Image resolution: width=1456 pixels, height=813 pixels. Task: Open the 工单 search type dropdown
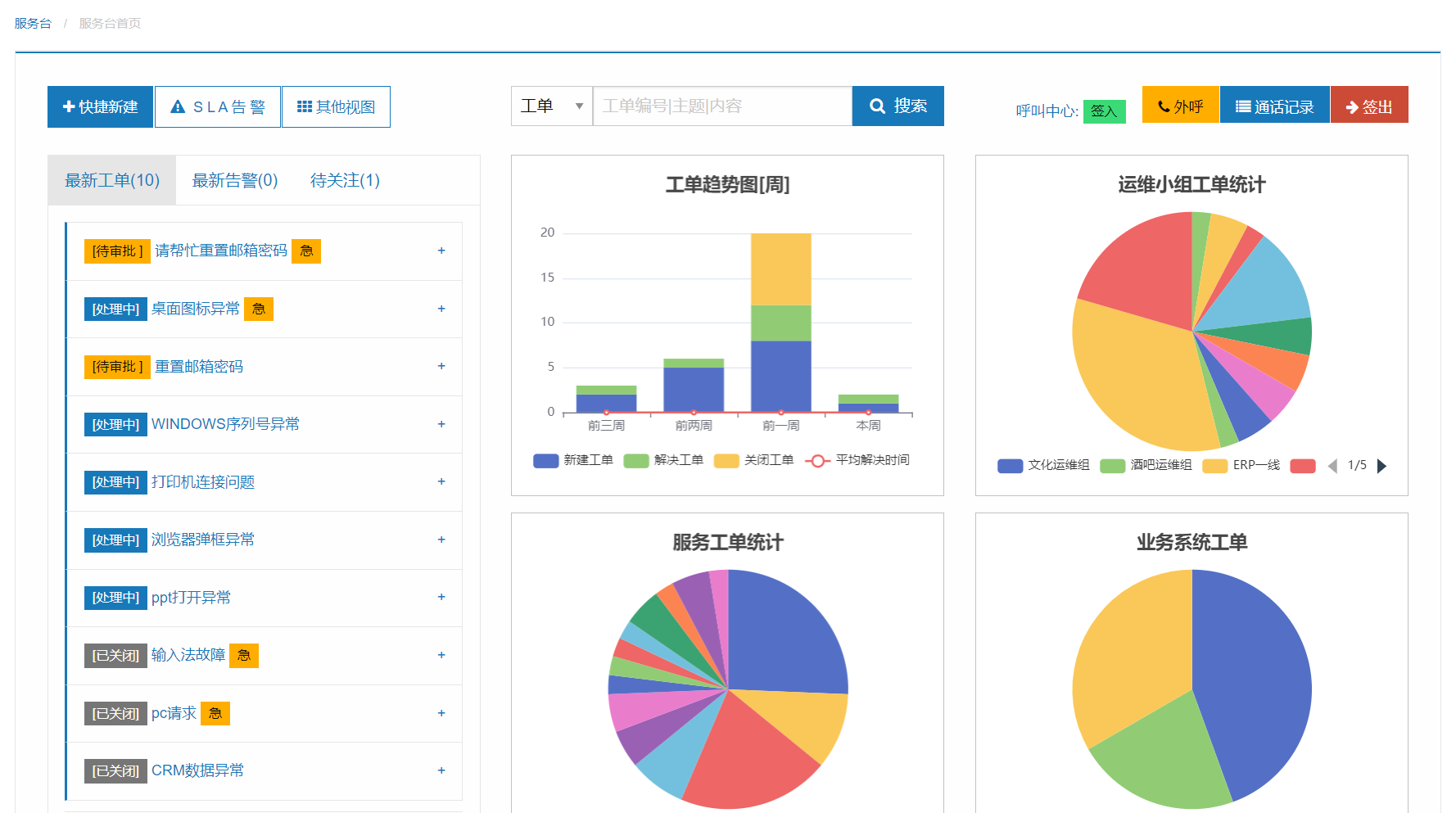552,106
